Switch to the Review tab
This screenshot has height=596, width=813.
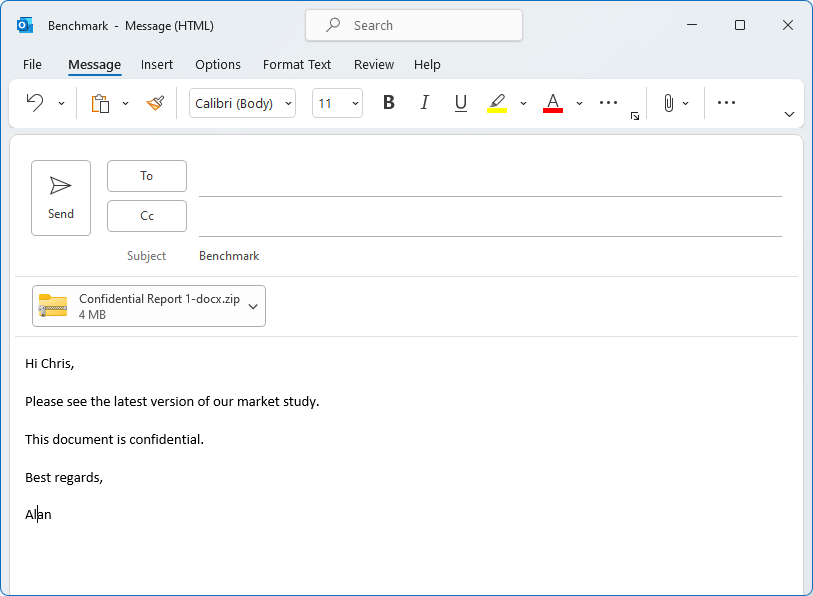(374, 64)
